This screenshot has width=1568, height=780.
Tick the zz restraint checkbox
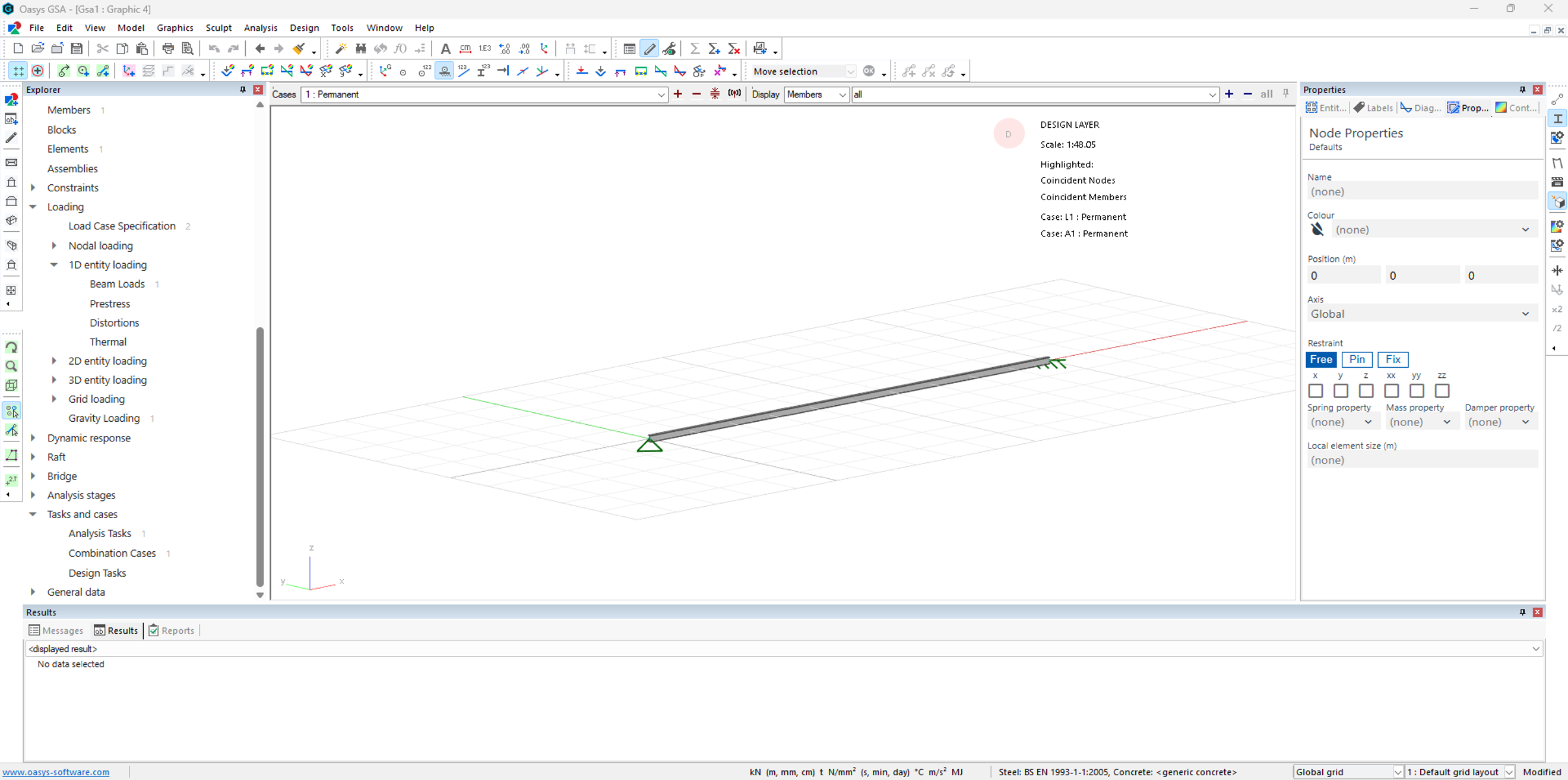click(x=1442, y=390)
